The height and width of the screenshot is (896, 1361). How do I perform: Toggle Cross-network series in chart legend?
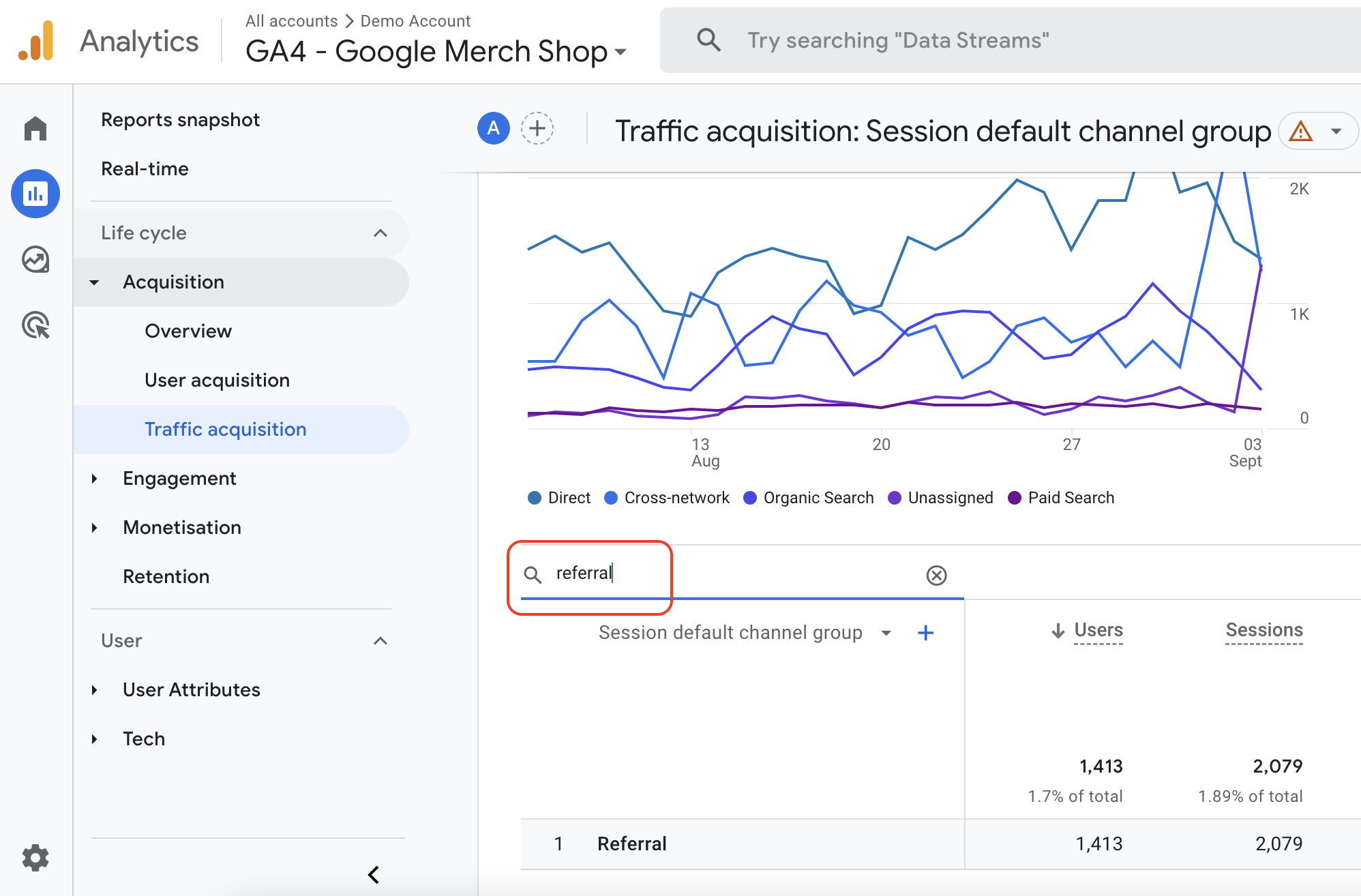pos(667,498)
